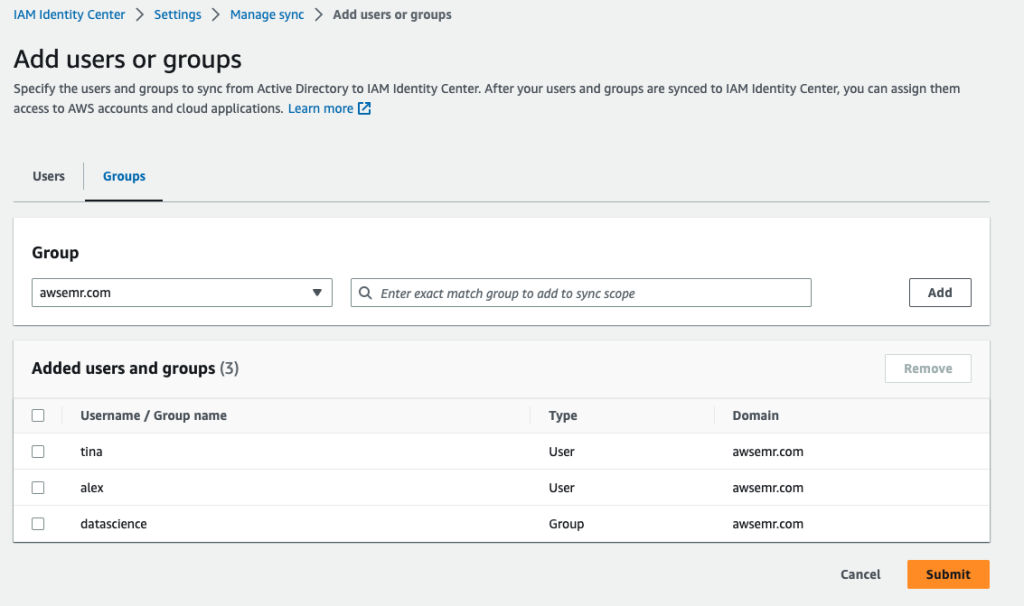1024x606 pixels.
Task: Submit the sync scope changes
Action: [947, 575]
